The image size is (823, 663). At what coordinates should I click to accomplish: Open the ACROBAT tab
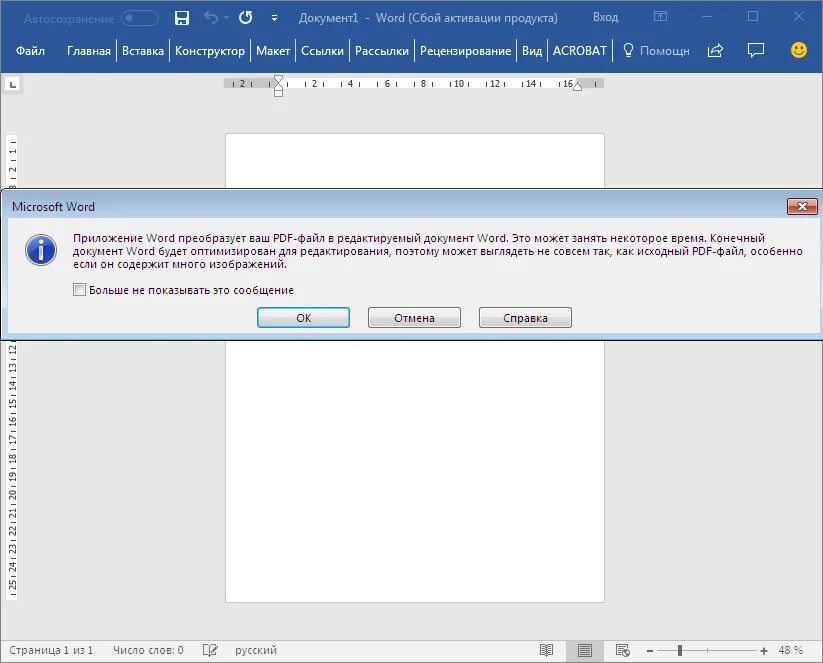coord(579,51)
